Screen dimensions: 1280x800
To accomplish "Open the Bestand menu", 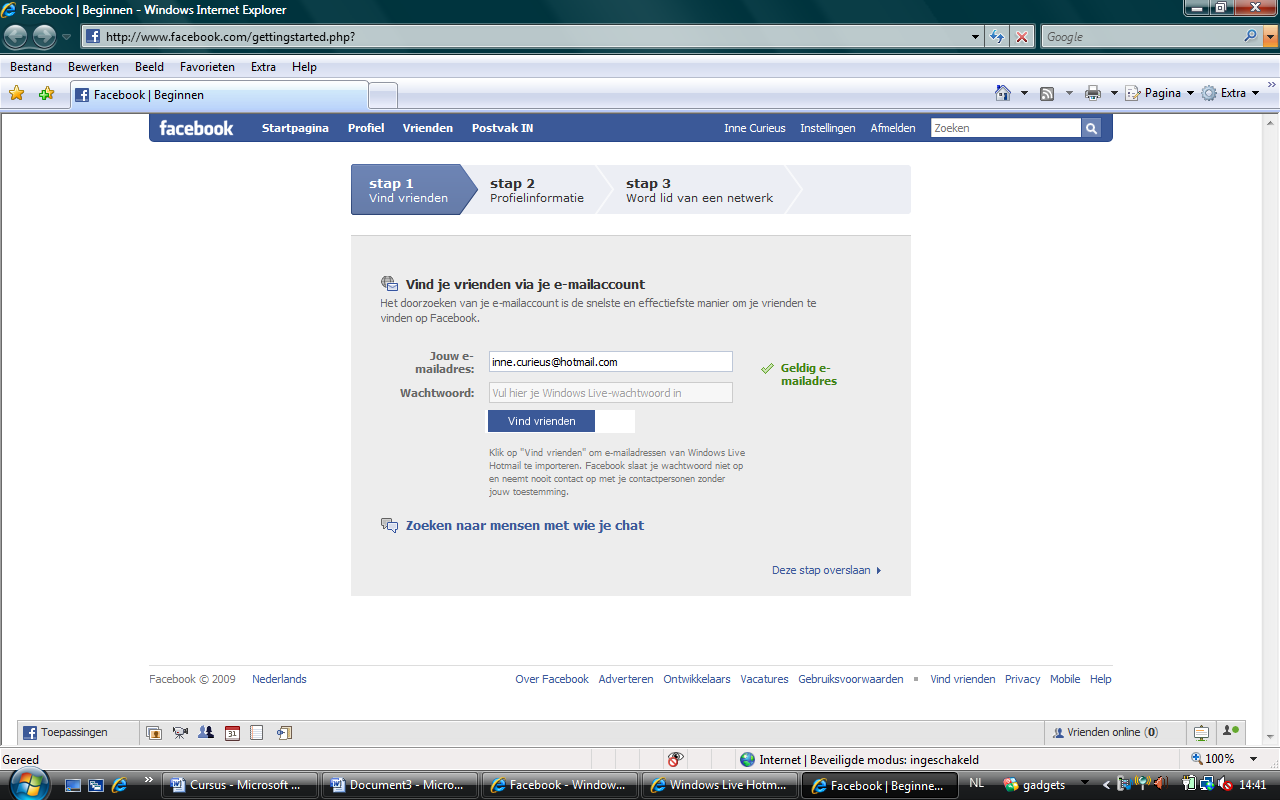I will (x=31, y=67).
